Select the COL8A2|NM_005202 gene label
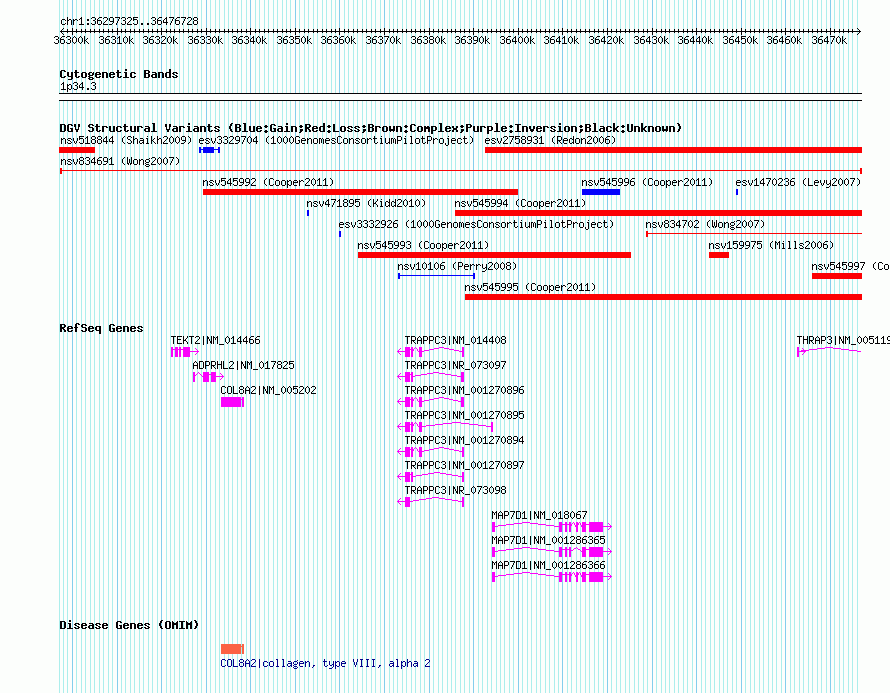 pyautogui.click(x=268, y=390)
